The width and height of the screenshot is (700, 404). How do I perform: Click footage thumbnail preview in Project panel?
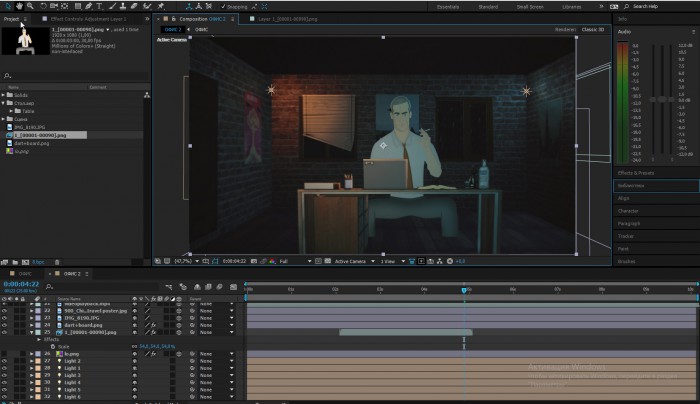coord(25,41)
